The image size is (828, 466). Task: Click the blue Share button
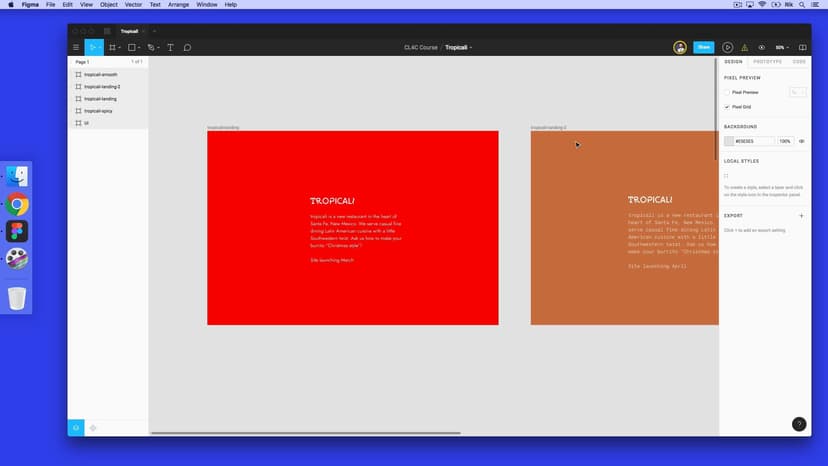(x=703, y=47)
